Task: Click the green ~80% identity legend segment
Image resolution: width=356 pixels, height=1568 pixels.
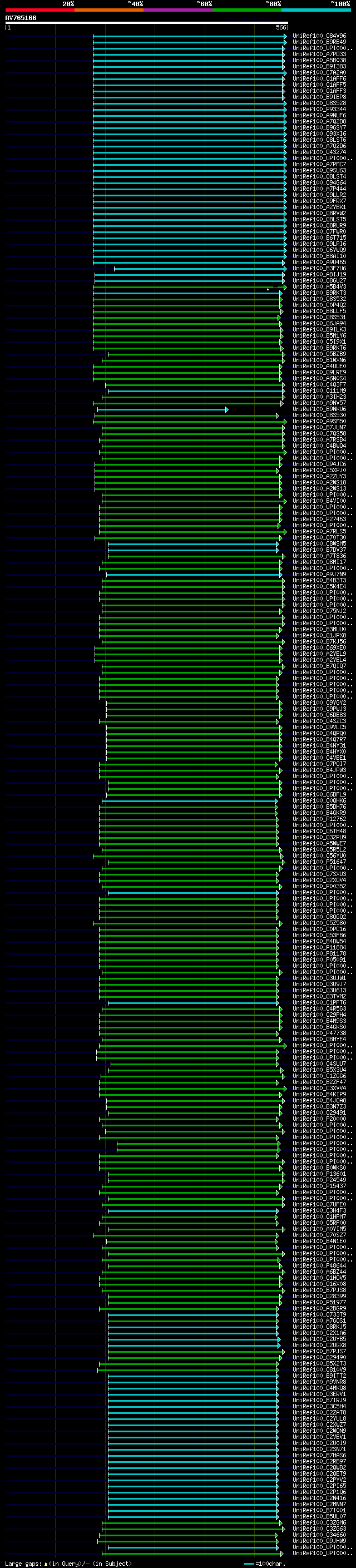Action: (247, 10)
